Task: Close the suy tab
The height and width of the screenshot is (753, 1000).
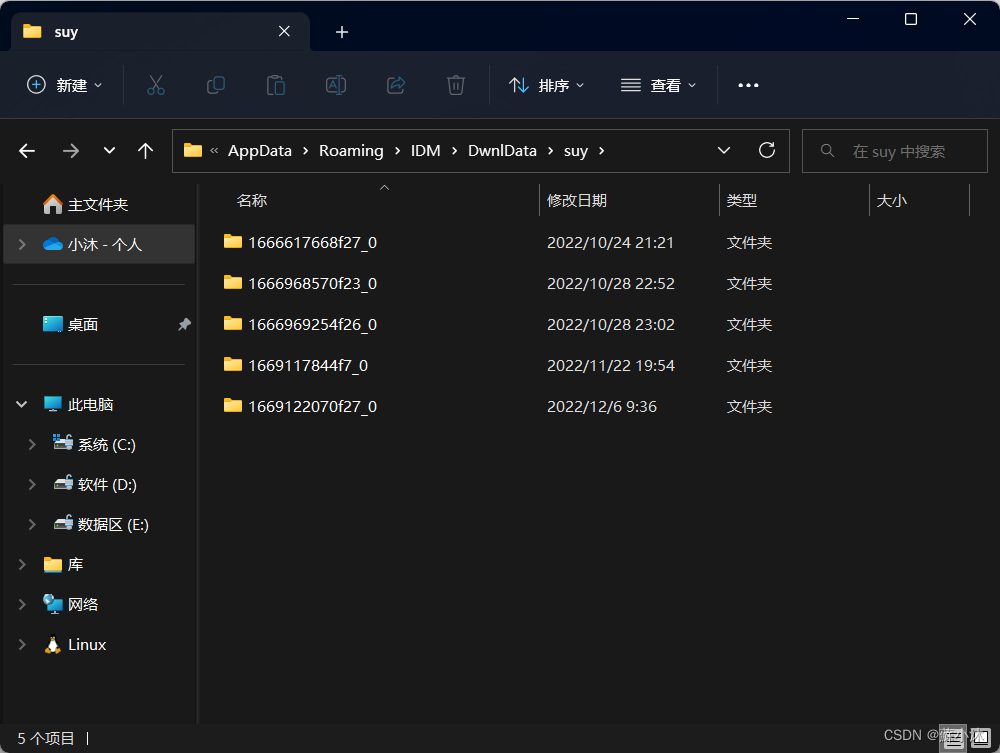Action: [x=284, y=31]
